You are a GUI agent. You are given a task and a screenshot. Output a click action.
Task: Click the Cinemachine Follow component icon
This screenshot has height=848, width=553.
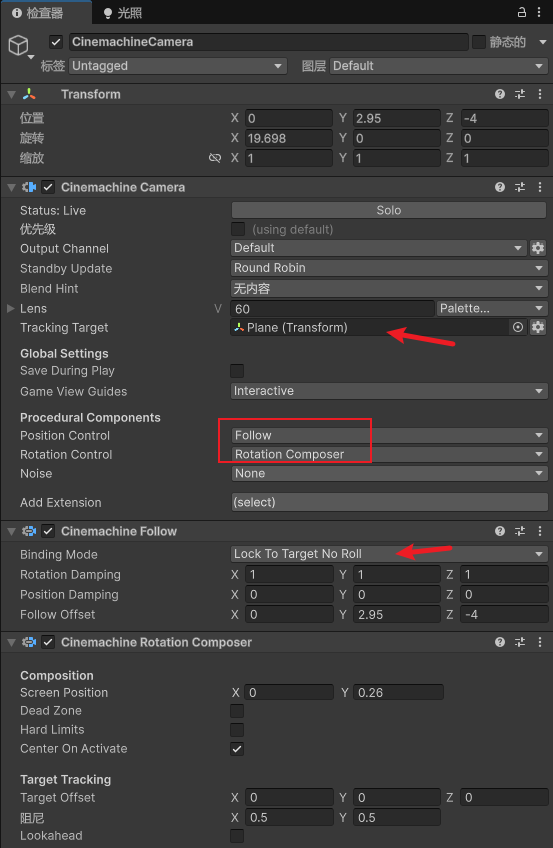29,531
